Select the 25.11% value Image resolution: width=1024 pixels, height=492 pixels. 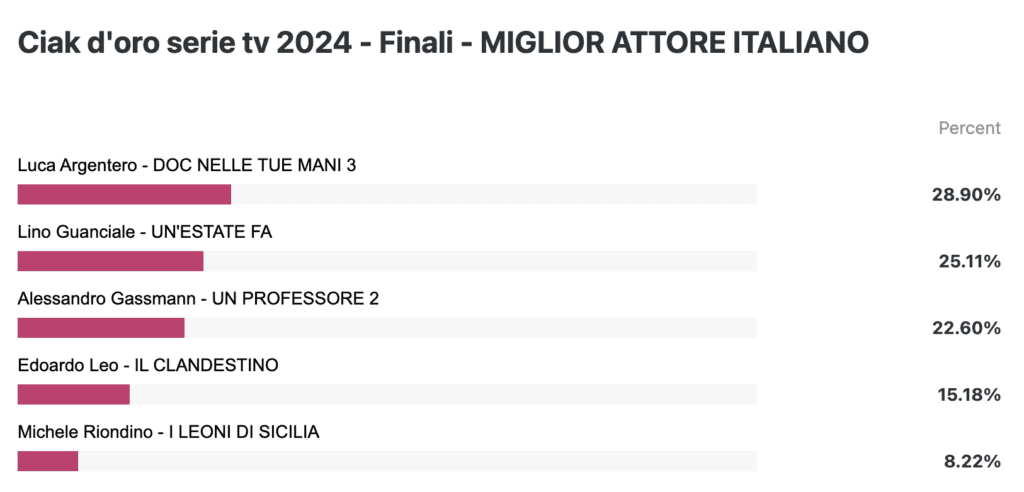pos(969,261)
